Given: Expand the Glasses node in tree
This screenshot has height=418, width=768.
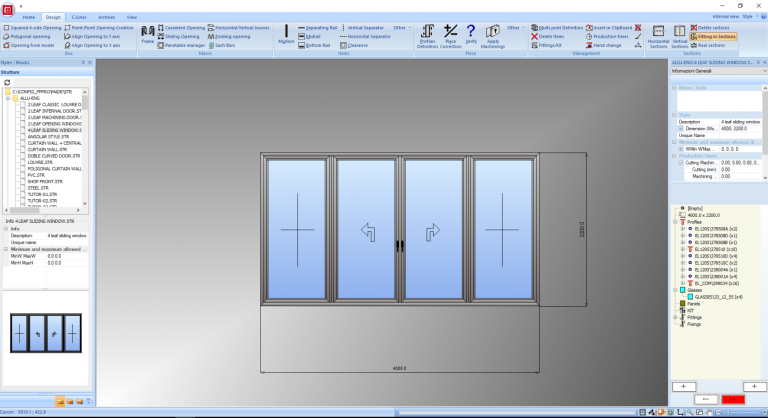Looking at the screenshot, I should [674, 290].
